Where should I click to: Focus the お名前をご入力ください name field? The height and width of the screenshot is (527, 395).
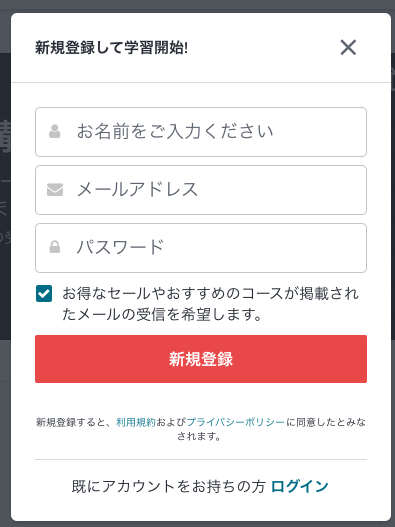201,132
